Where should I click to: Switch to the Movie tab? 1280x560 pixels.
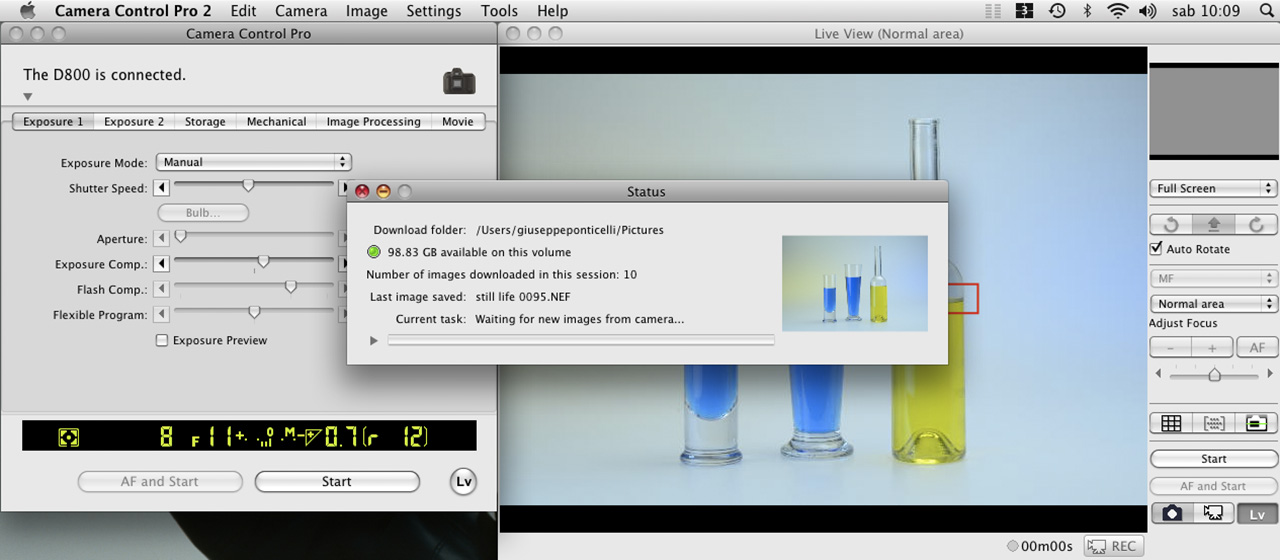click(x=458, y=121)
